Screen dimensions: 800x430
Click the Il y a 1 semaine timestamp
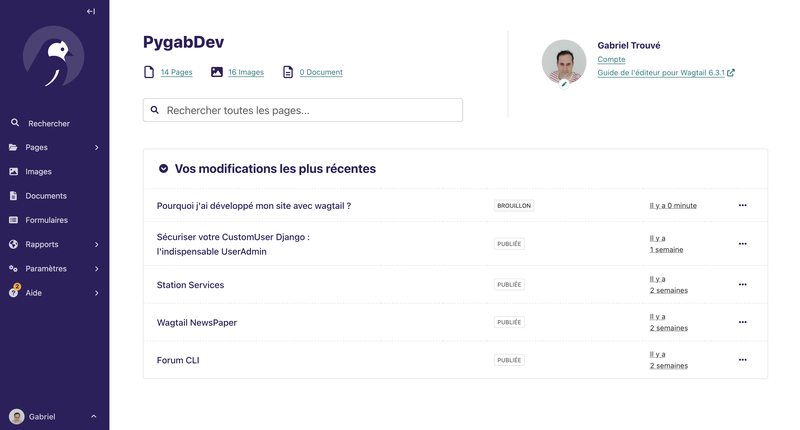(666, 244)
